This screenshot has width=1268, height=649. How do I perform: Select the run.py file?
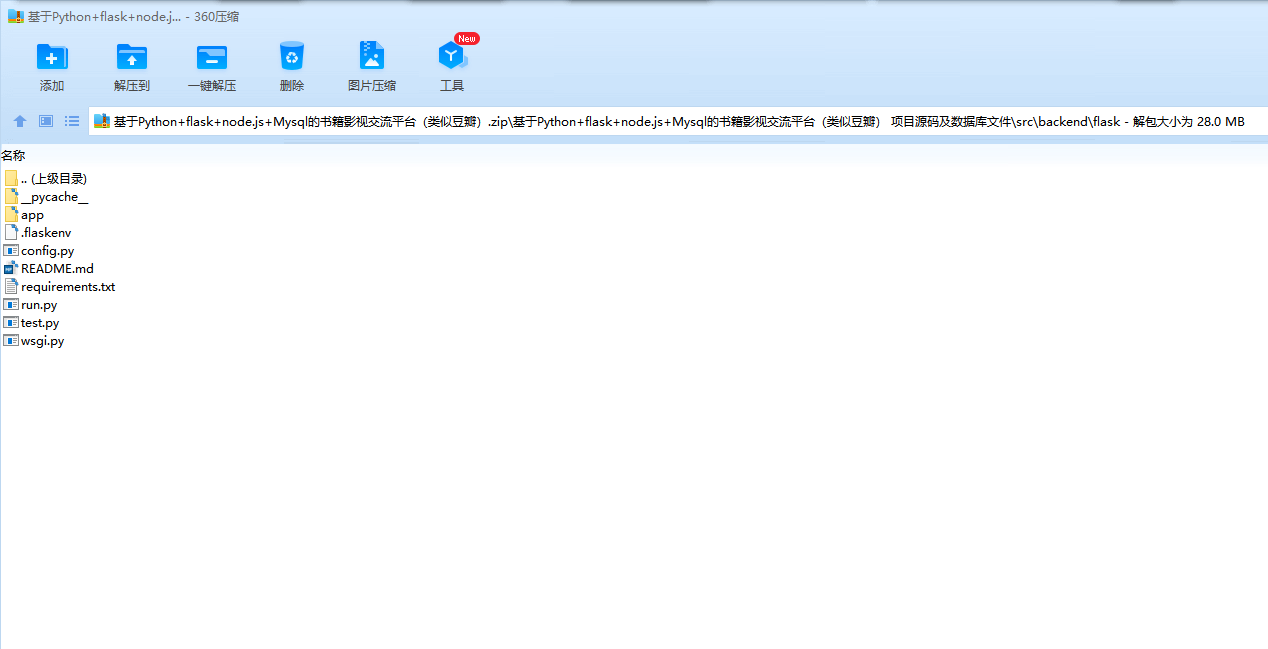[30, 305]
